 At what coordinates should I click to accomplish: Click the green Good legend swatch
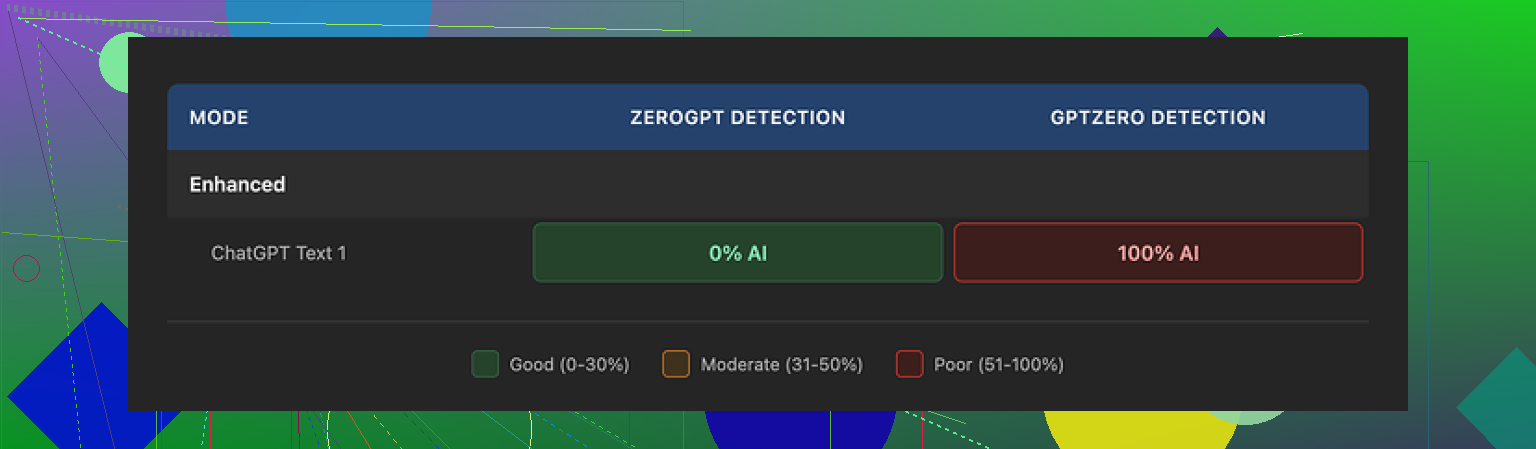click(x=485, y=364)
